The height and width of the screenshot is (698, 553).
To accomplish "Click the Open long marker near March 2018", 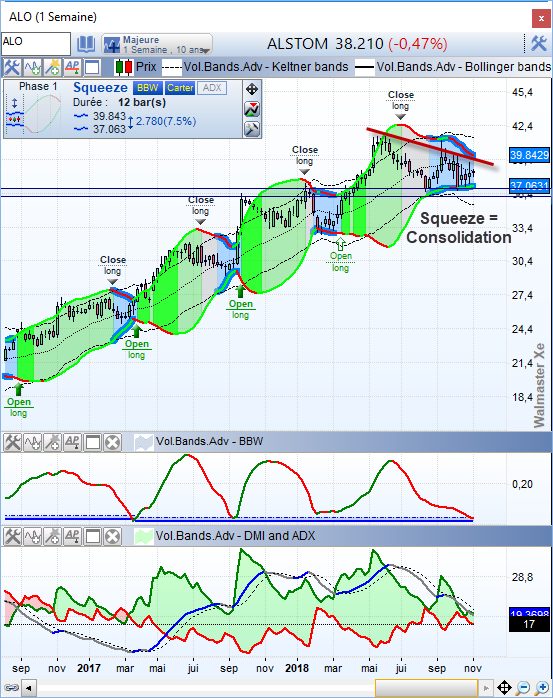I will coord(341,256).
